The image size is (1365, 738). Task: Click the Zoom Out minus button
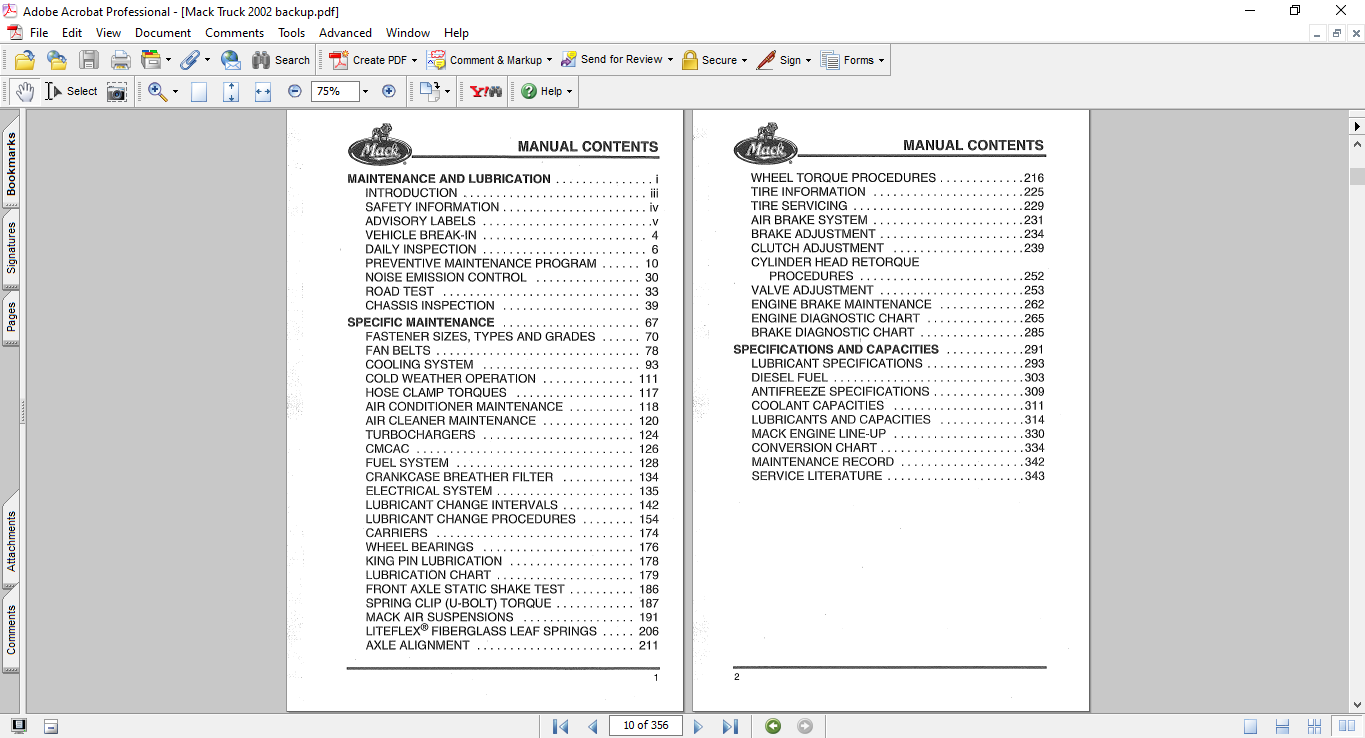tap(295, 91)
